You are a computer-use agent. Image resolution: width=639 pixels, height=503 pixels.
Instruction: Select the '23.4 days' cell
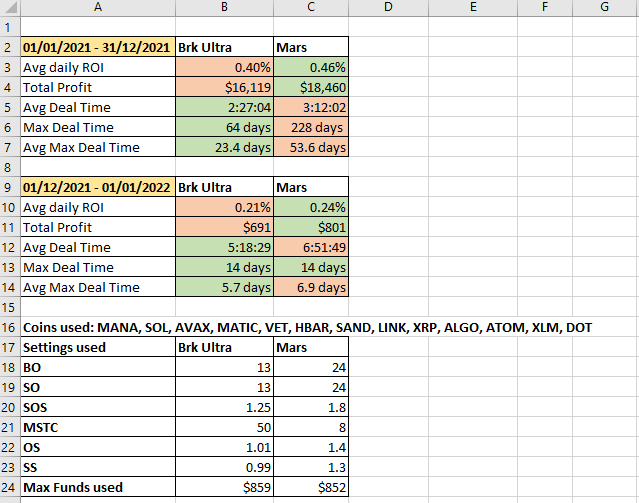(225, 147)
